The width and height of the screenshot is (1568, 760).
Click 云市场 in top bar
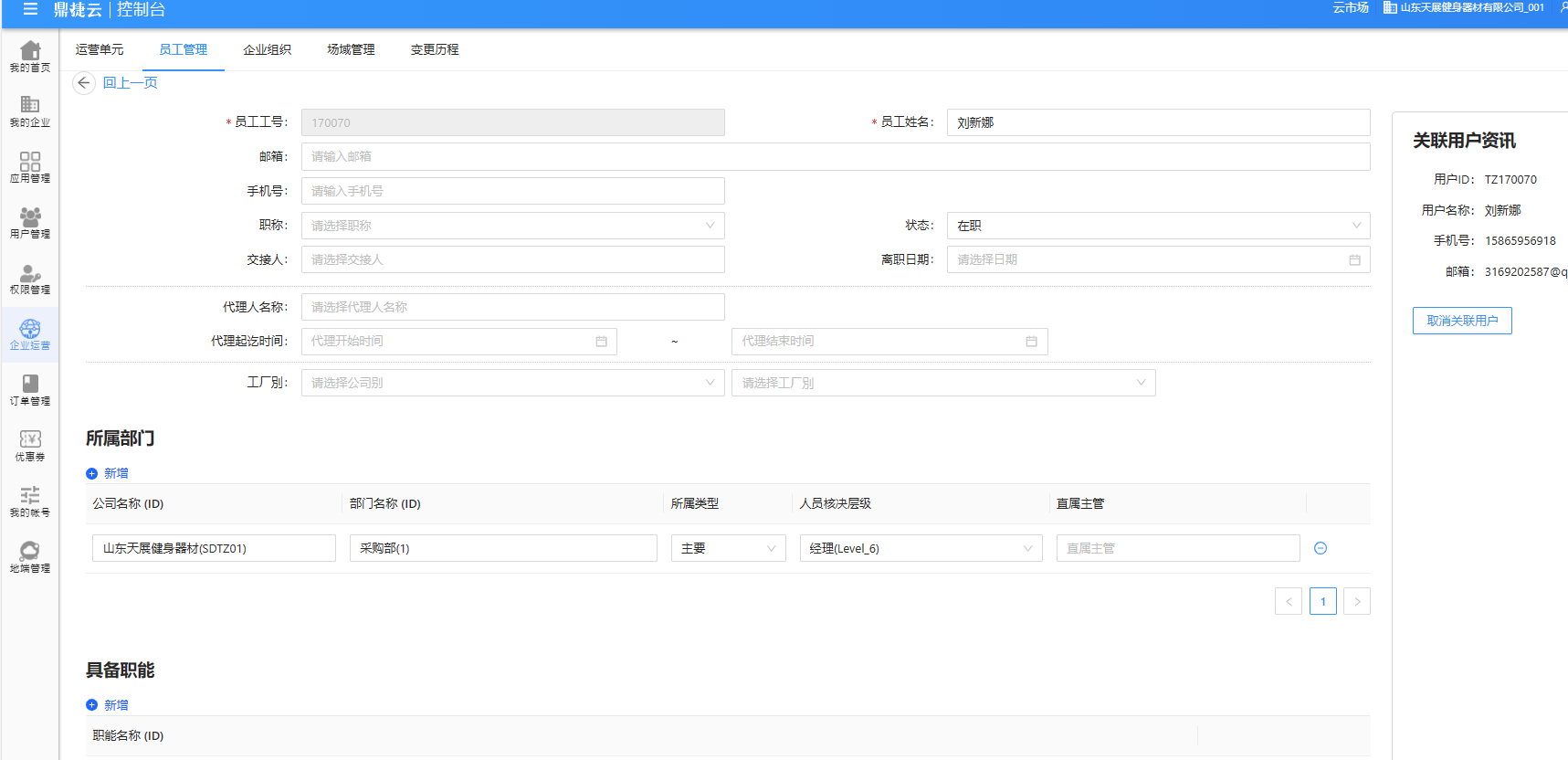coord(1351,7)
